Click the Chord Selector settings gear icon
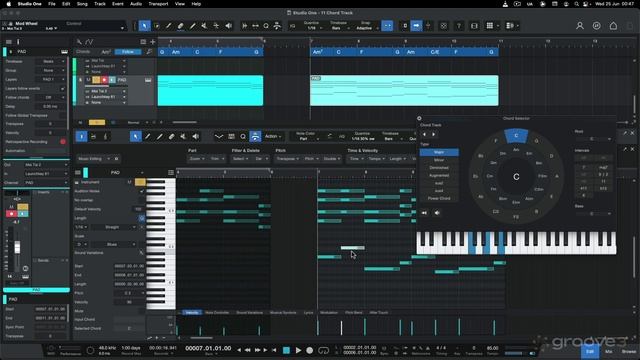The height and width of the screenshot is (360, 640). 419,118
